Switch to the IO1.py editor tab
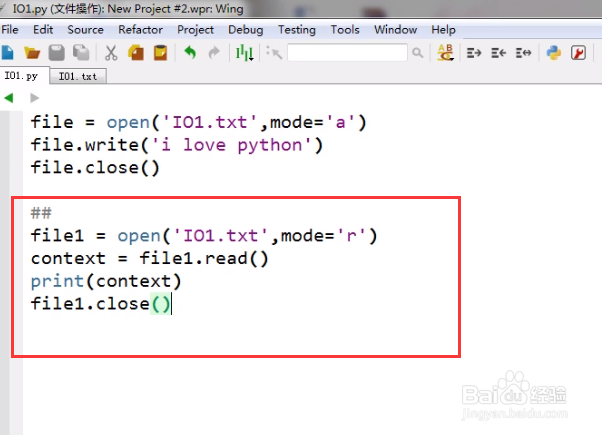 [24, 75]
